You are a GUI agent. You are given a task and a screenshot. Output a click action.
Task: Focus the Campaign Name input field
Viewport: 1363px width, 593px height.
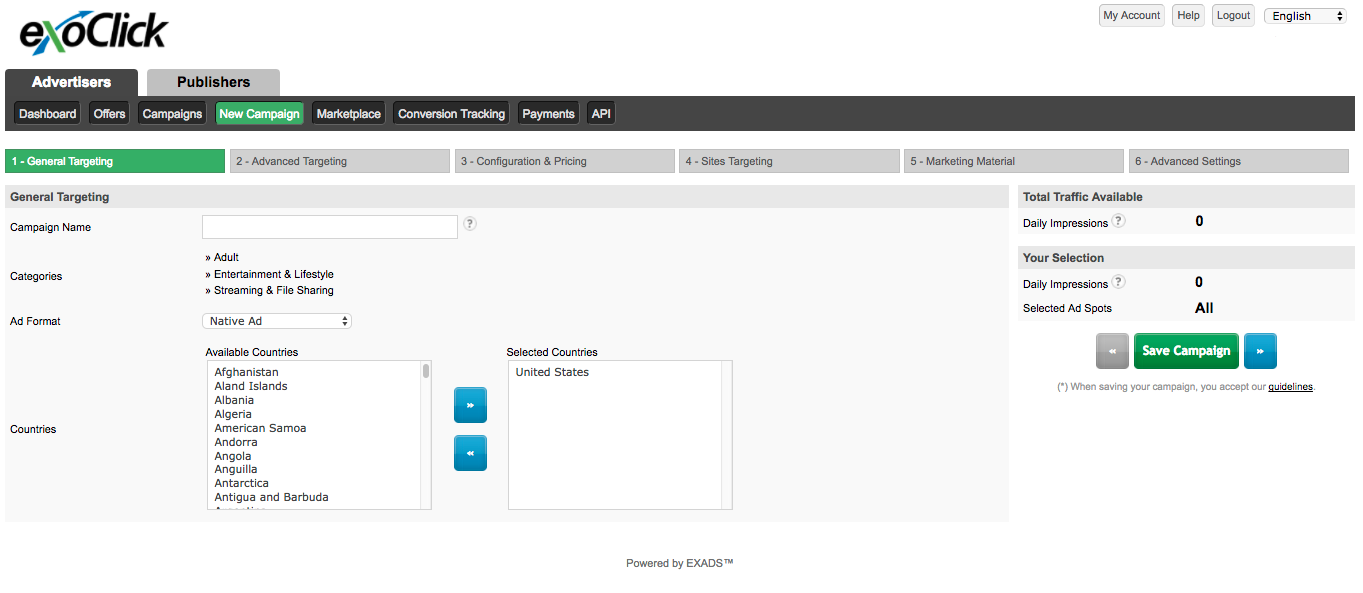330,227
